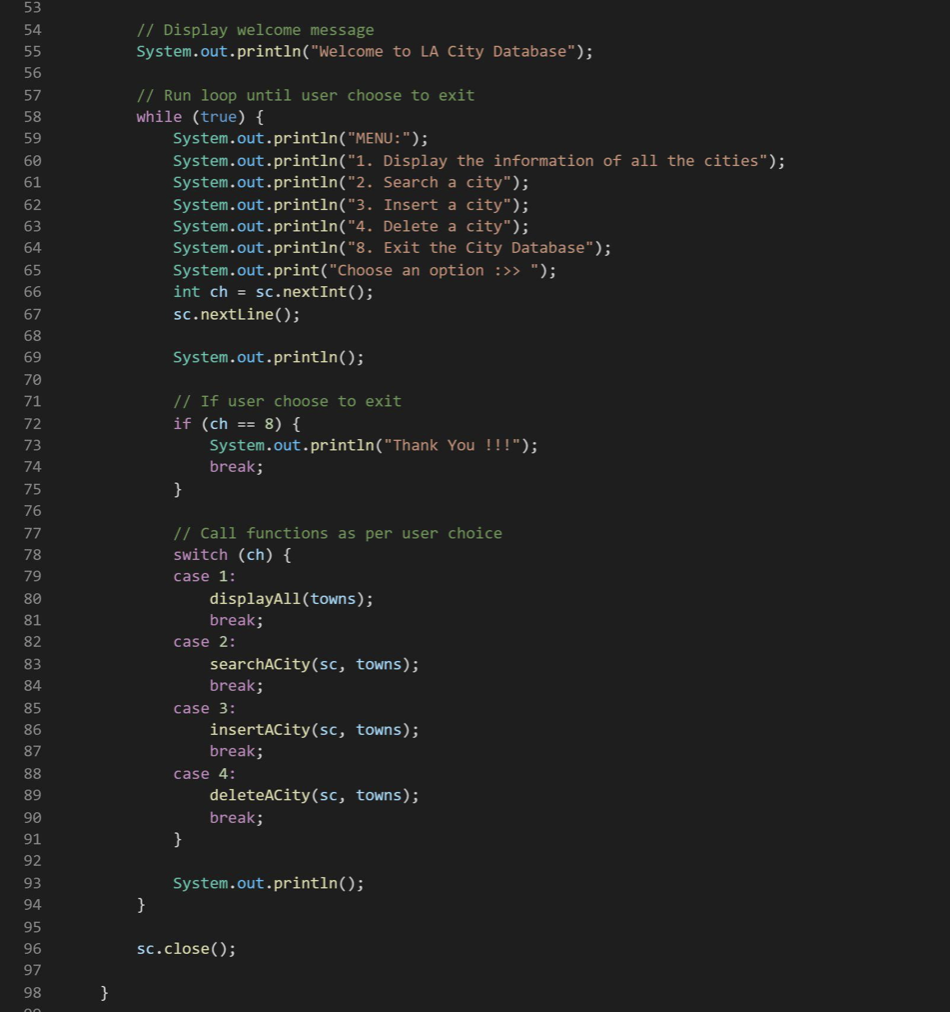Click line number 55 in the gutter

(x=32, y=52)
